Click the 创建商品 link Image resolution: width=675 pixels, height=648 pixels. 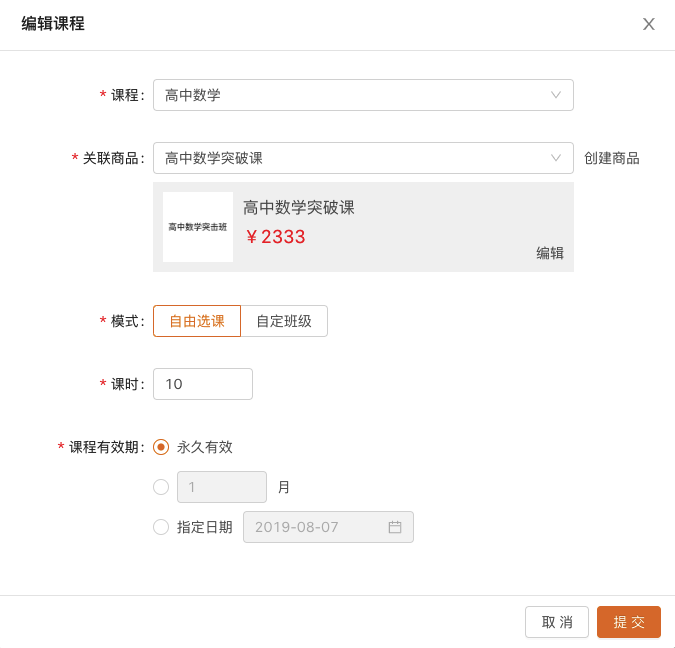[611, 158]
